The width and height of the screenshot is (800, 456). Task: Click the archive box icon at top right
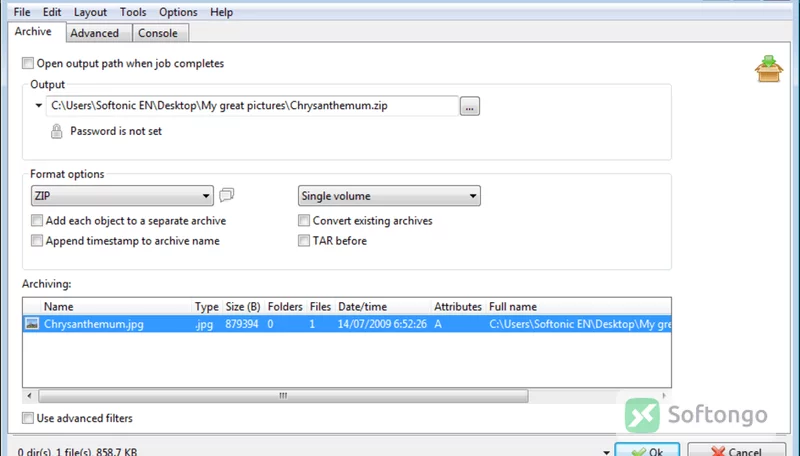tap(769, 69)
